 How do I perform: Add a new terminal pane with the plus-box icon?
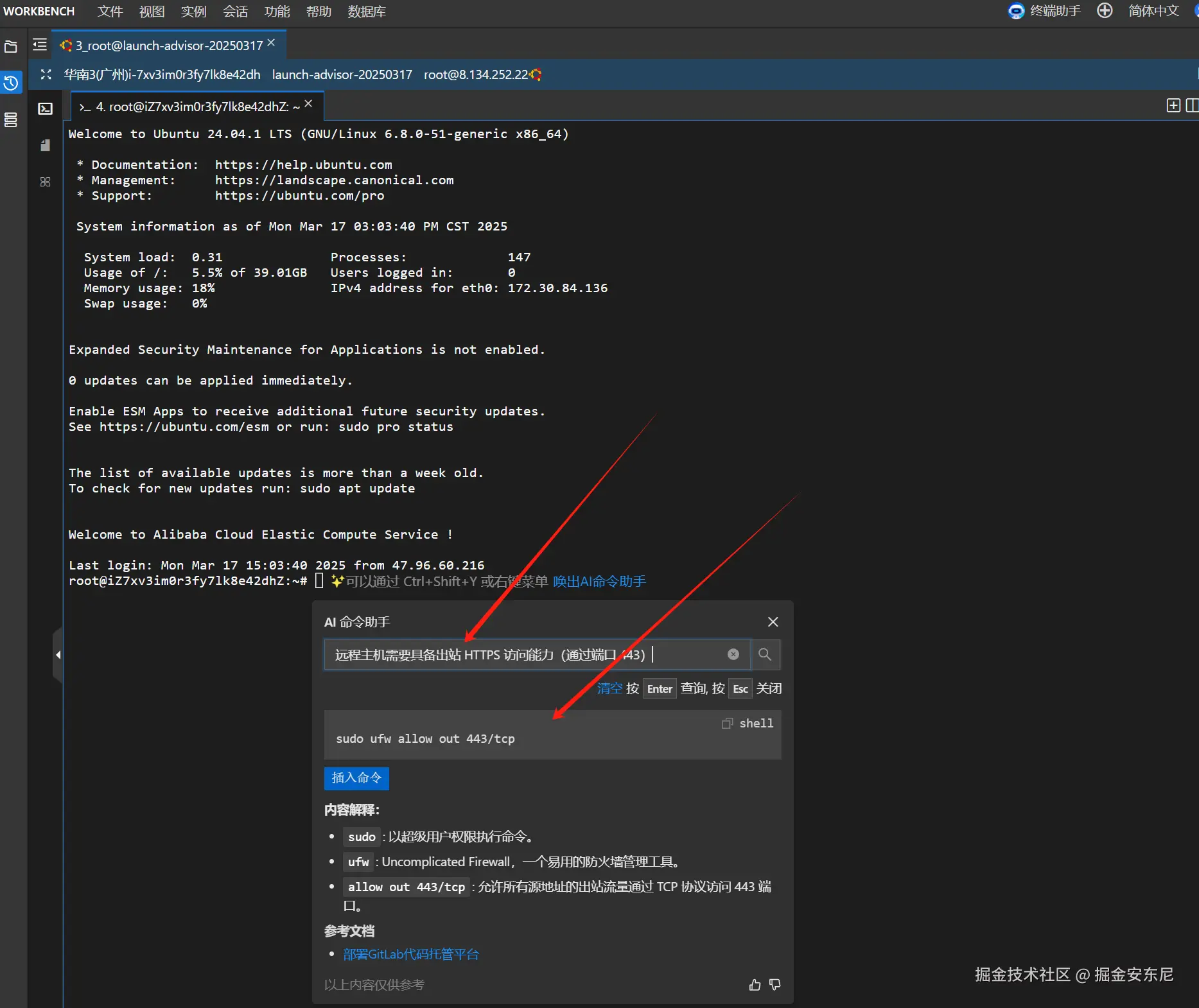(x=1173, y=105)
